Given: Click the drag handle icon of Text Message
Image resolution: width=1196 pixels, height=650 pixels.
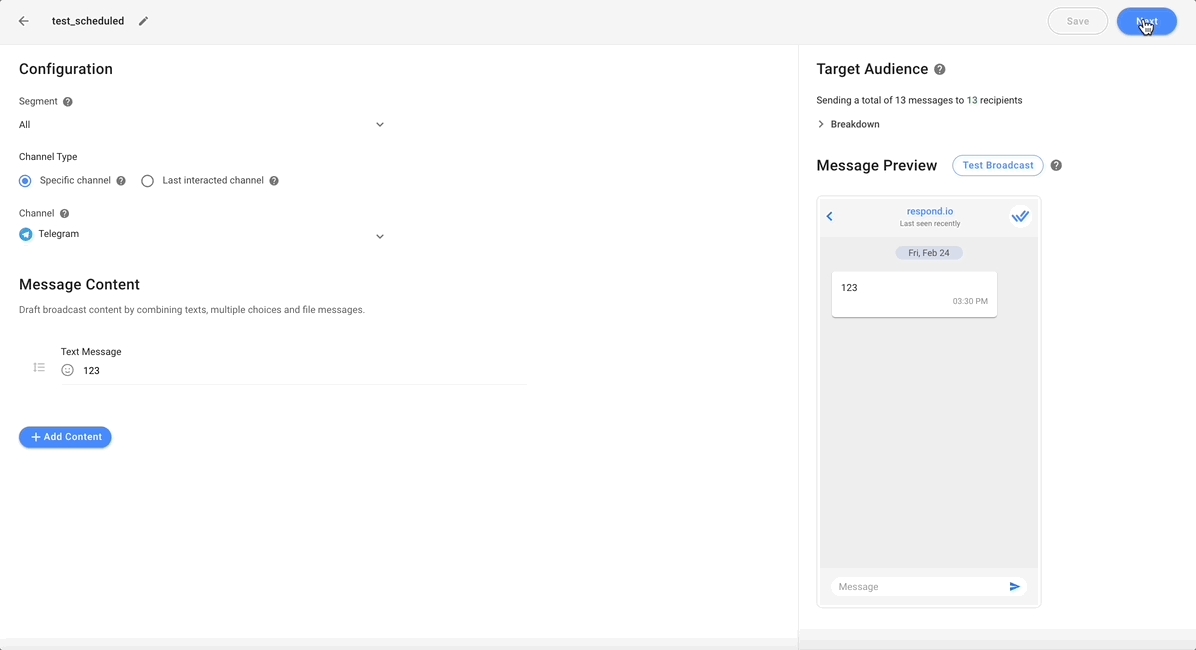Looking at the screenshot, I should (x=39, y=368).
